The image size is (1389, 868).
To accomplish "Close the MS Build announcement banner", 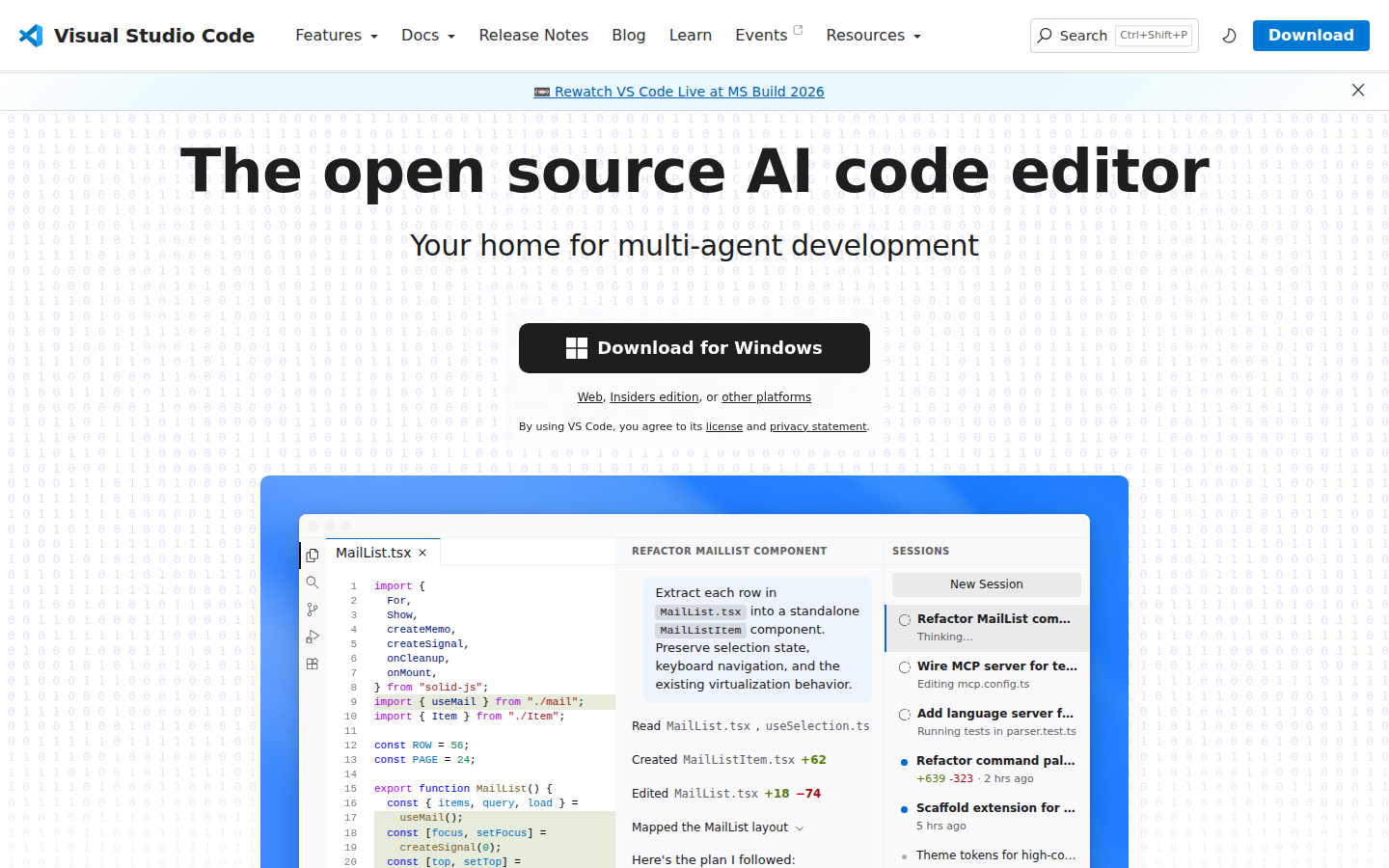I will [x=1358, y=91].
